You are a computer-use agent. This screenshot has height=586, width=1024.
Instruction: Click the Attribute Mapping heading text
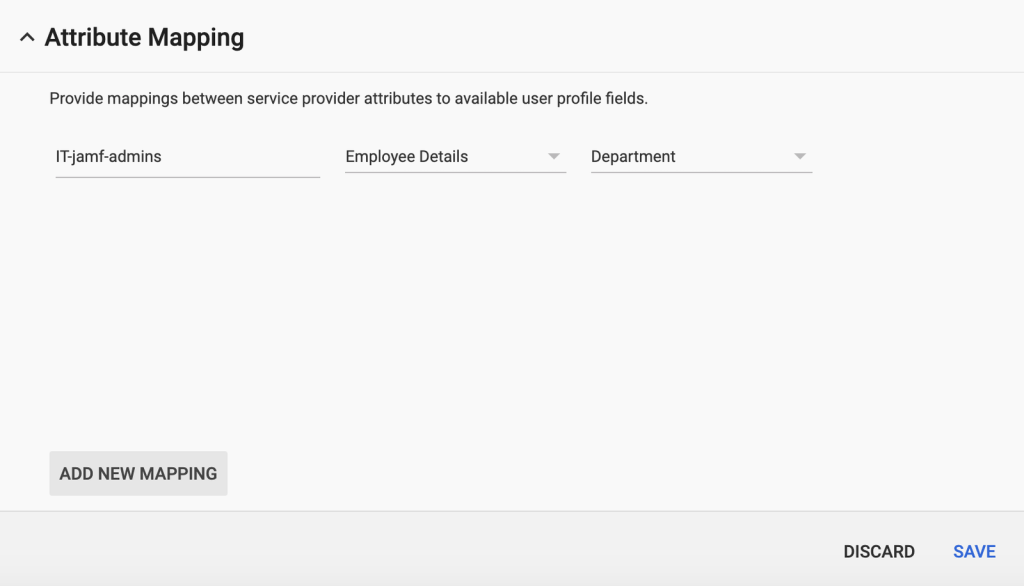[144, 38]
